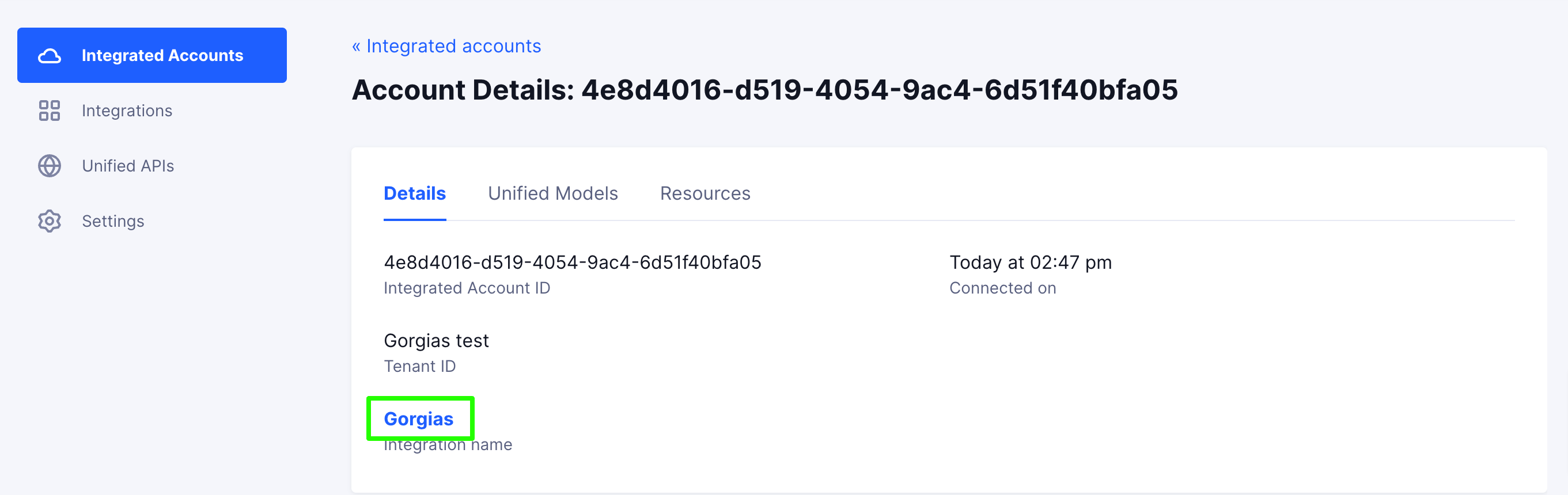This screenshot has width=1568, height=495.
Task: Go back via « Integrated accounts link
Action: pos(446,46)
